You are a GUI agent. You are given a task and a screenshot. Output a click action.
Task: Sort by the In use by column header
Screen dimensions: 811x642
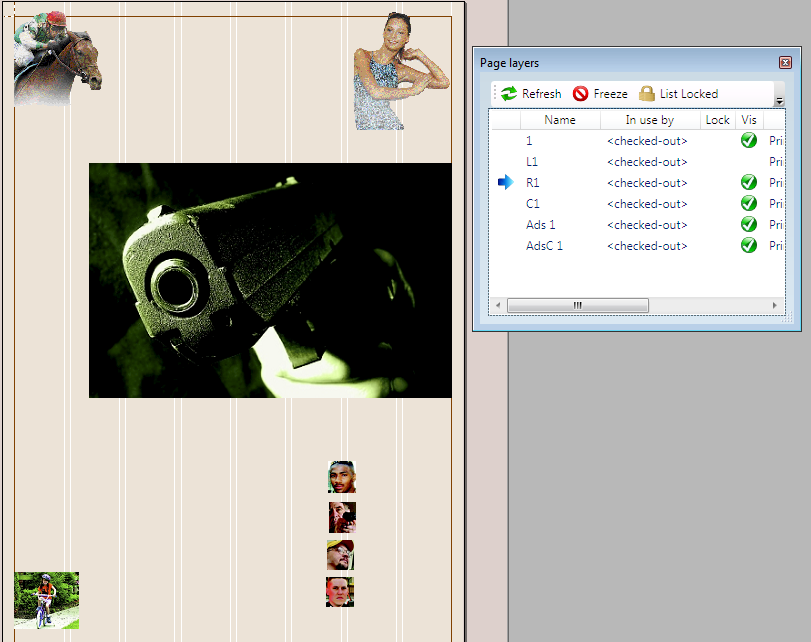point(650,120)
